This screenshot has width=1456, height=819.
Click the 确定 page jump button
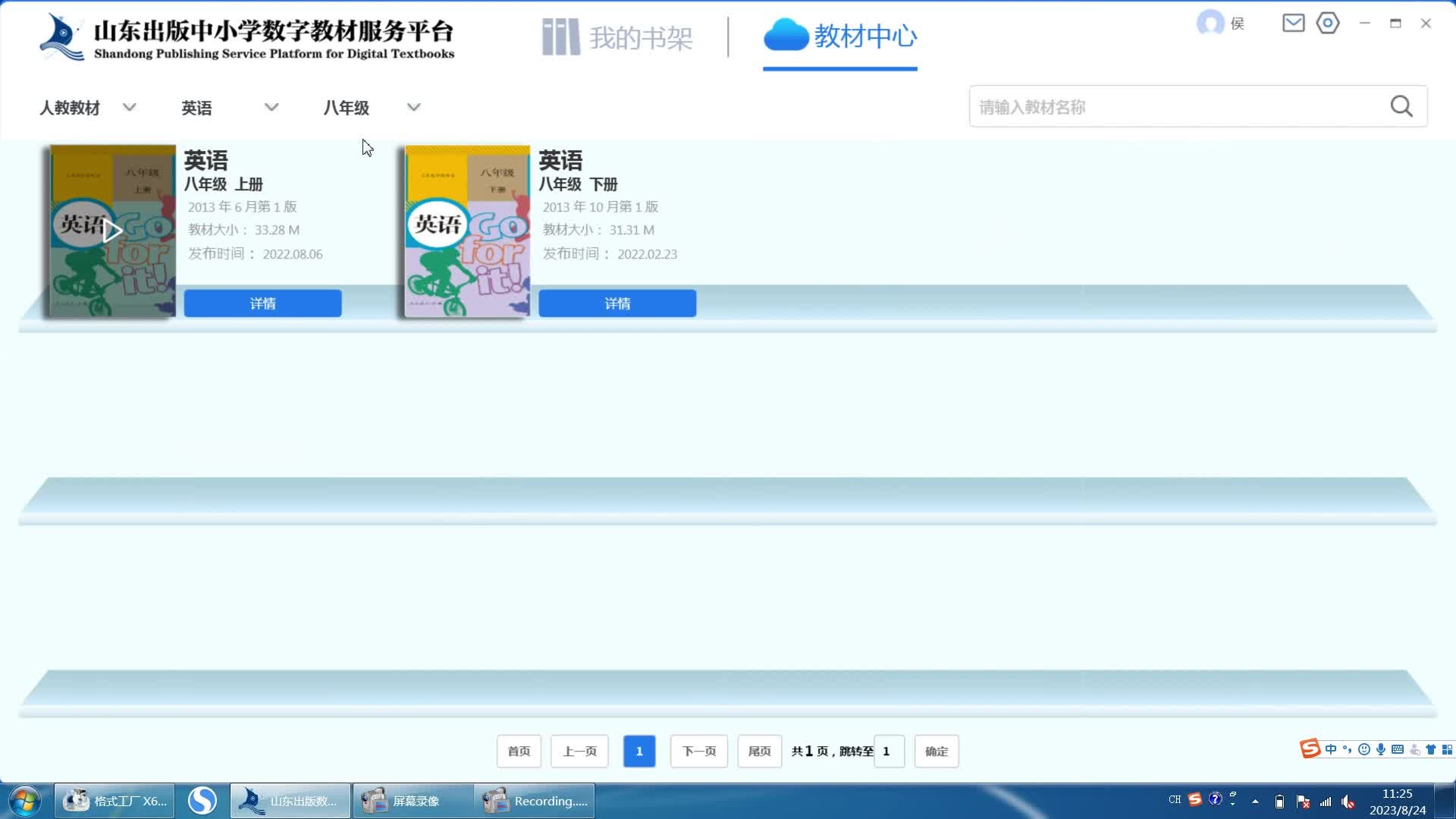pos(936,751)
